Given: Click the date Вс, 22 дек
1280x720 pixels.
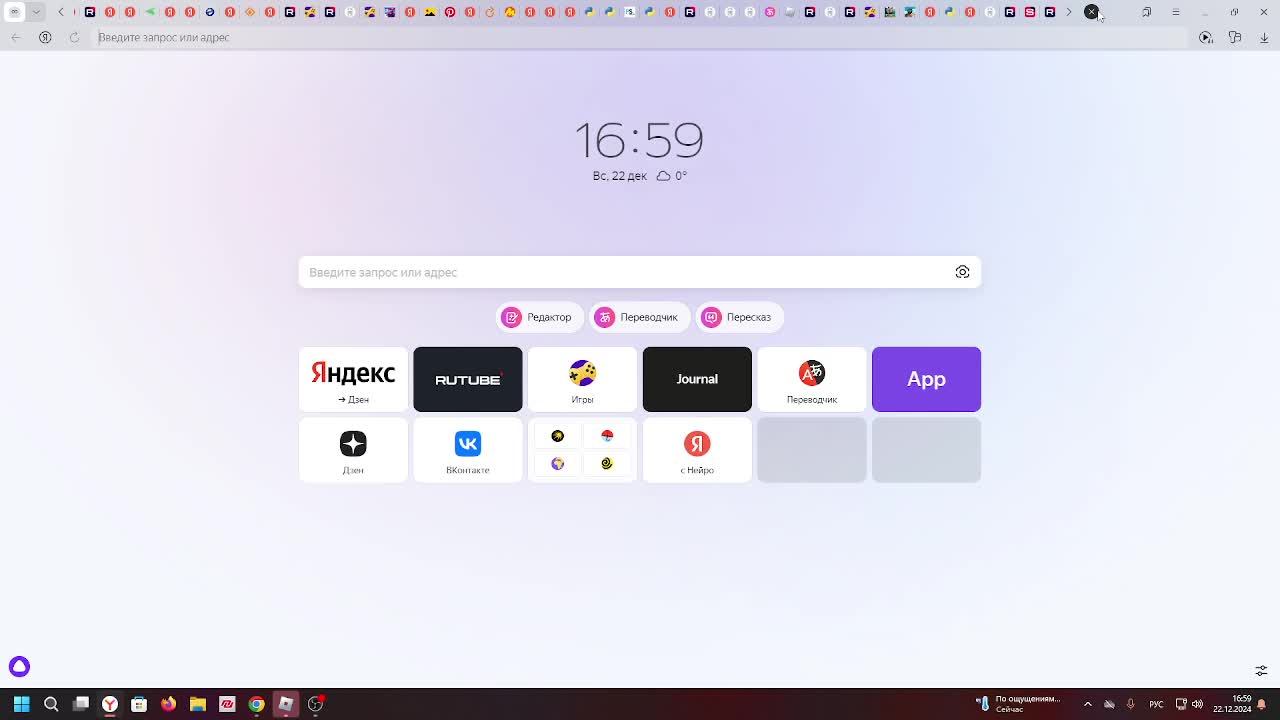Looking at the screenshot, I should click(x=620, y=176).
